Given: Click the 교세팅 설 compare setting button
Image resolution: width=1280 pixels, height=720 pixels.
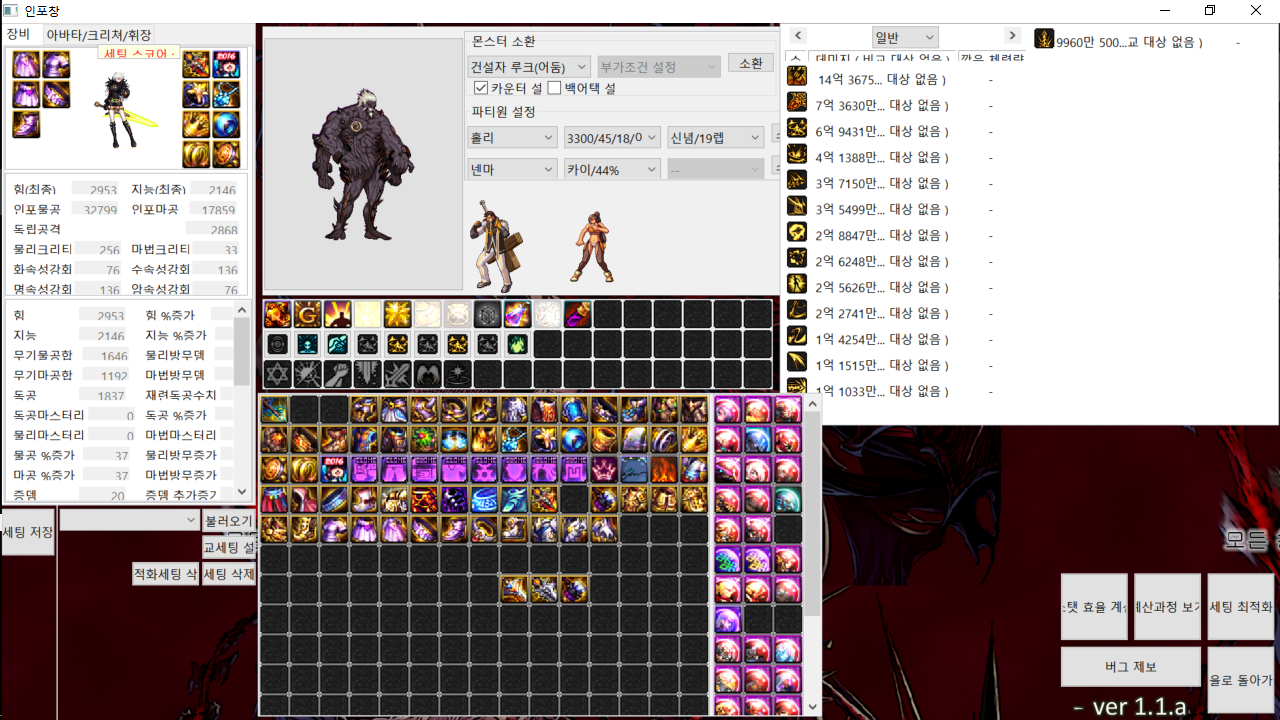Looking at the screenshot, I should [x=229, y=547].
